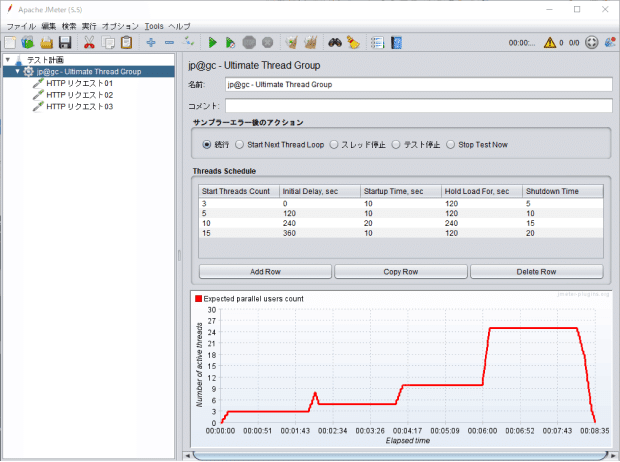Screen dimensions: 620x462
Task: Select Start Next Thread Loop option
Action: tap(239, 145)
